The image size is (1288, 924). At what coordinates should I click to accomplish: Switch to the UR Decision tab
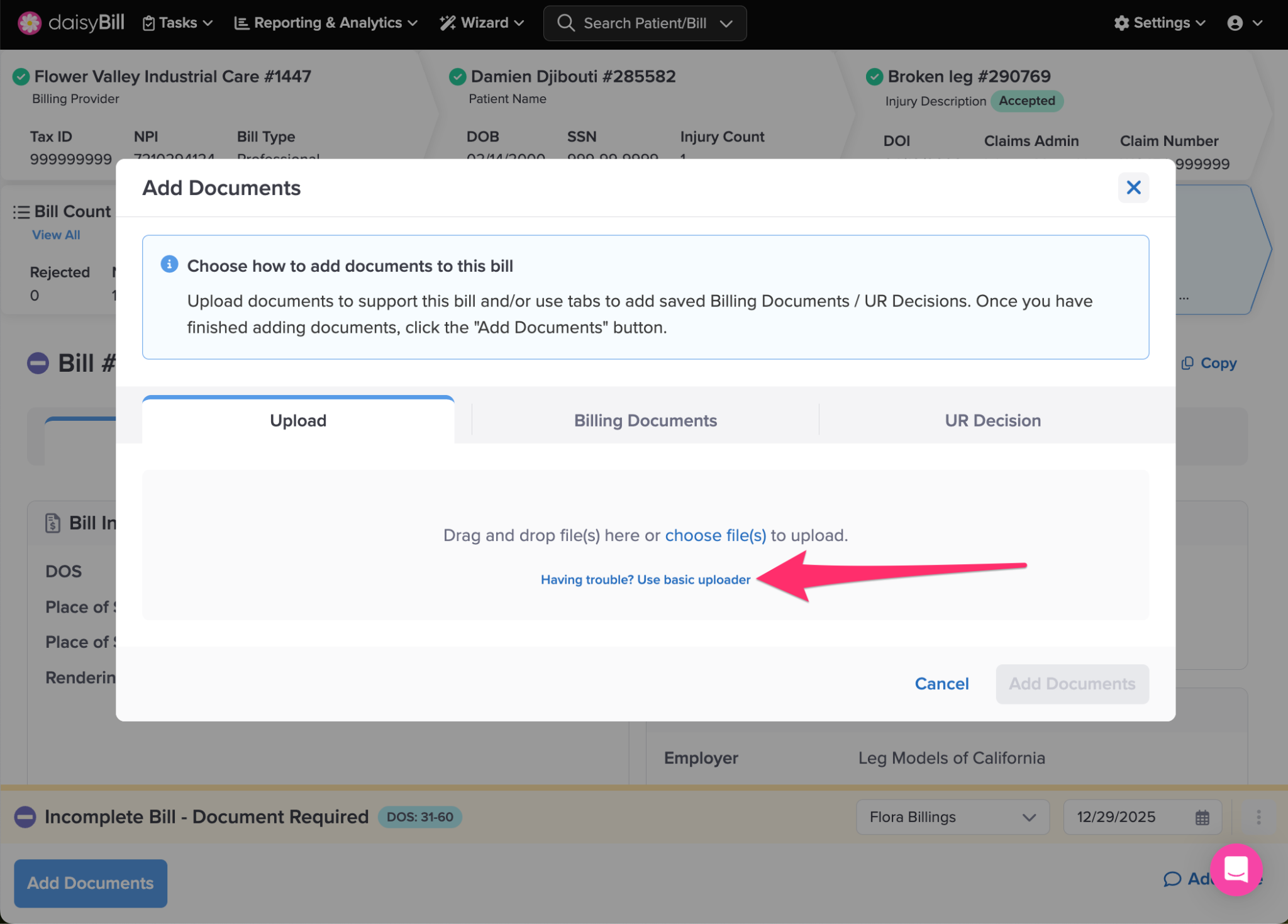click(x=992, y=420)
